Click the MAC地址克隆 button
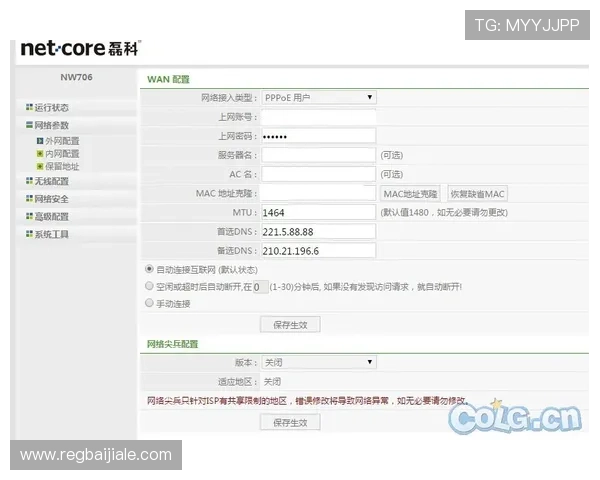 click(x=410, y=194)
